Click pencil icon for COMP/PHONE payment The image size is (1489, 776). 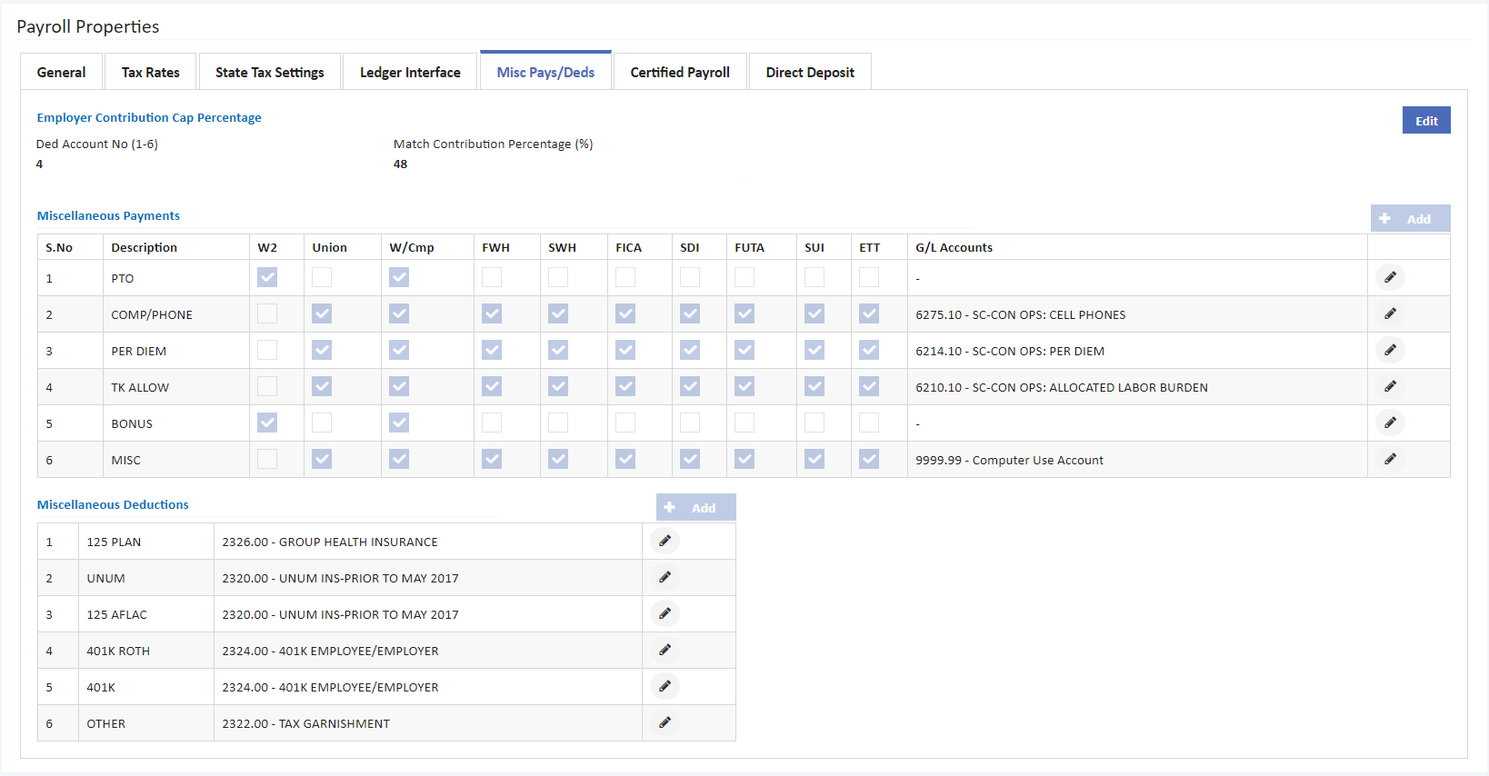(x=1389, y=314)
